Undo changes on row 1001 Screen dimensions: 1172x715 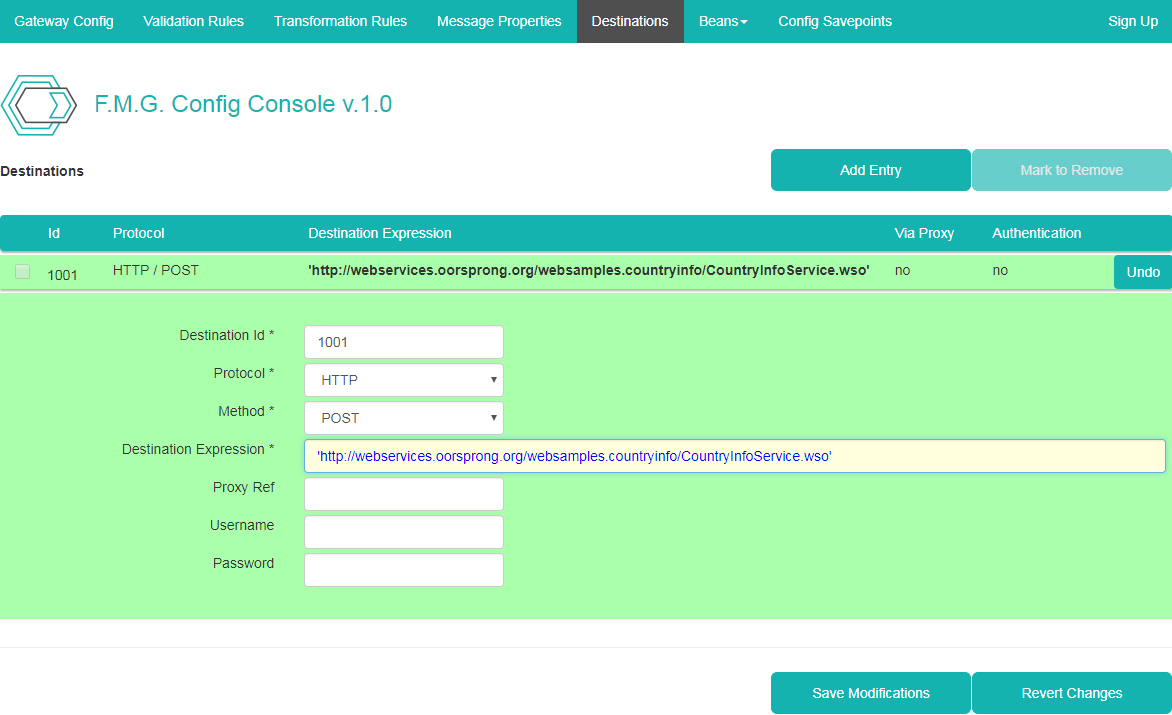pos(1142,272)
